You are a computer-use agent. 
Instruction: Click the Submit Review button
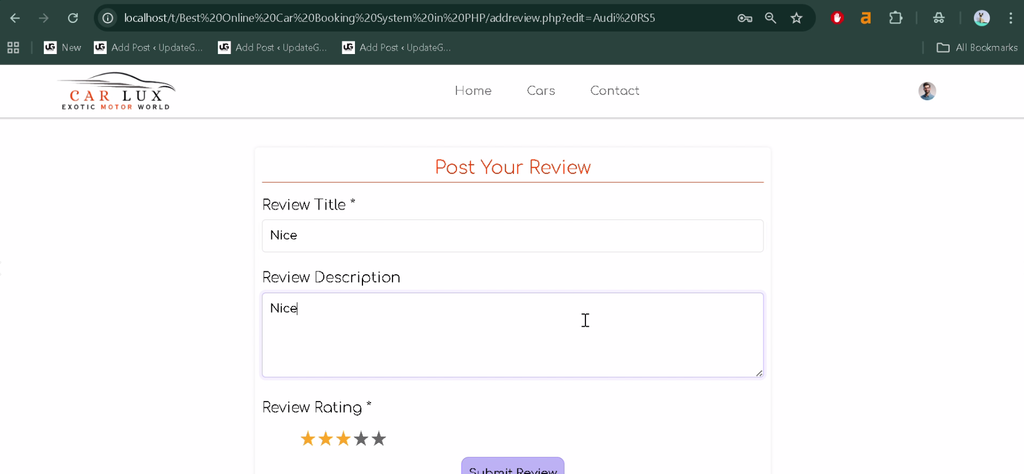point(513,466)
